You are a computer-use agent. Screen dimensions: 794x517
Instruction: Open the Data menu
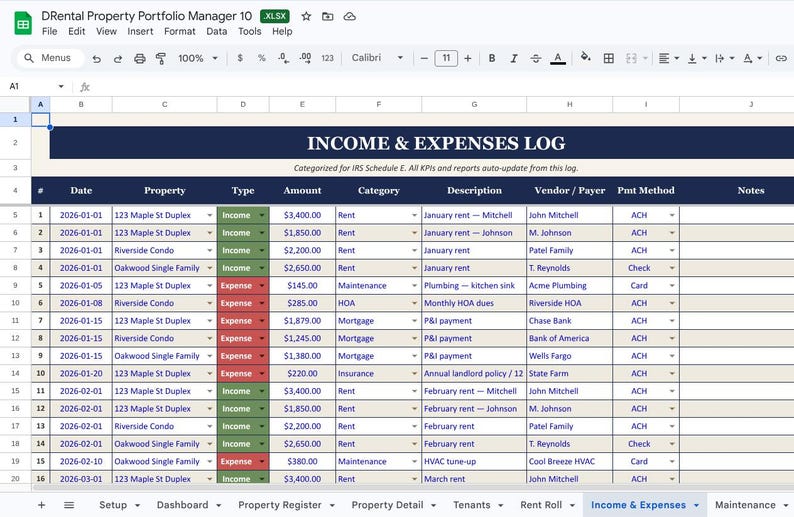tap(217, 31)
